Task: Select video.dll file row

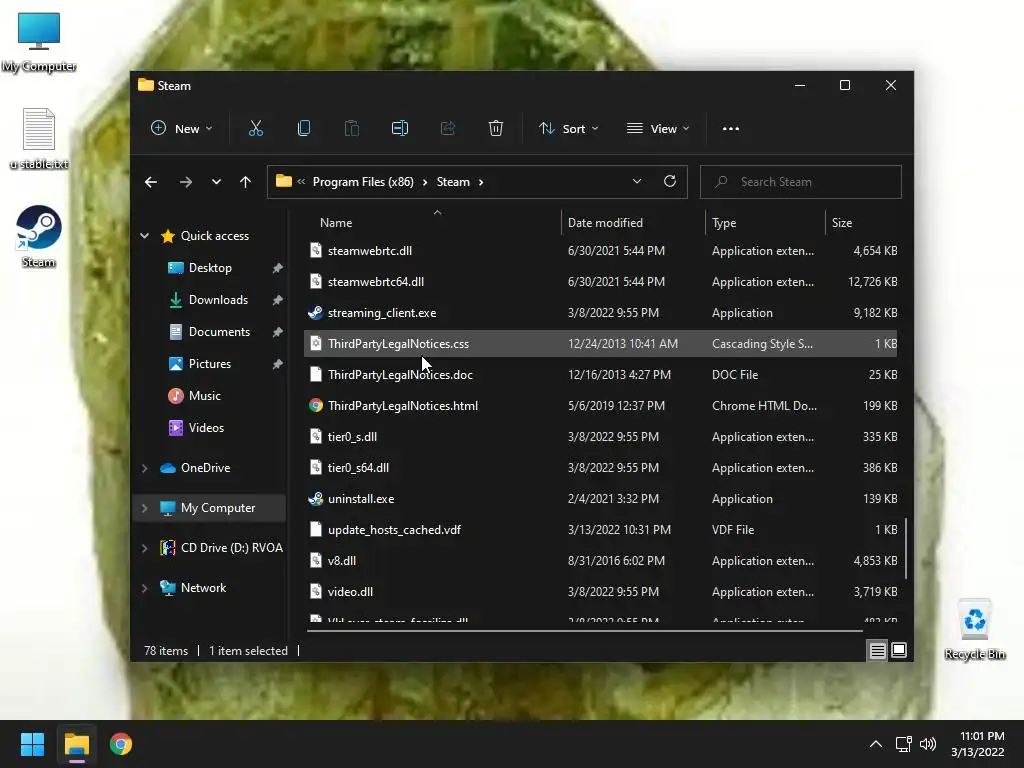Action: (600, 592)
